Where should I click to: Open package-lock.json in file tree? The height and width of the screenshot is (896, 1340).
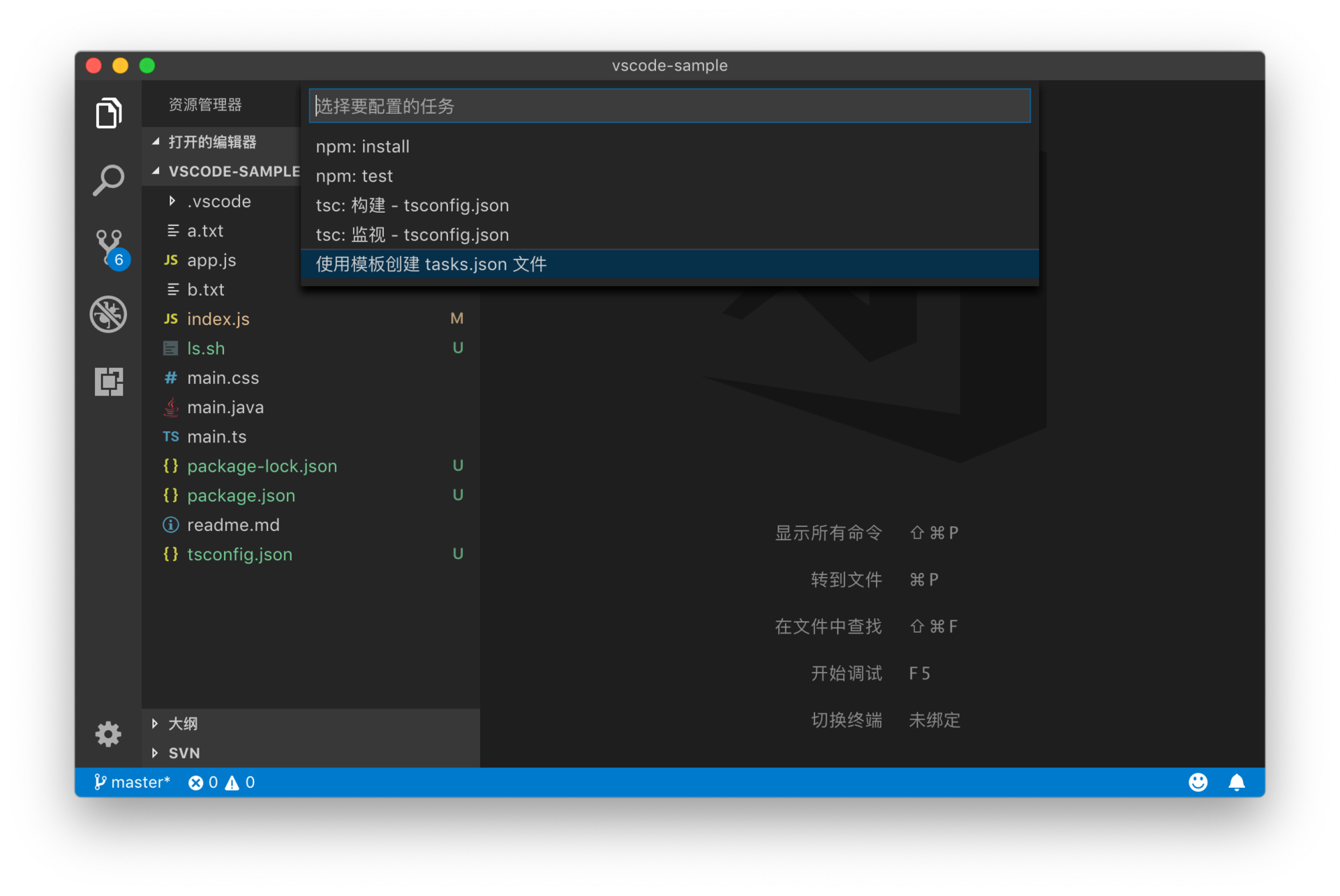262,466
